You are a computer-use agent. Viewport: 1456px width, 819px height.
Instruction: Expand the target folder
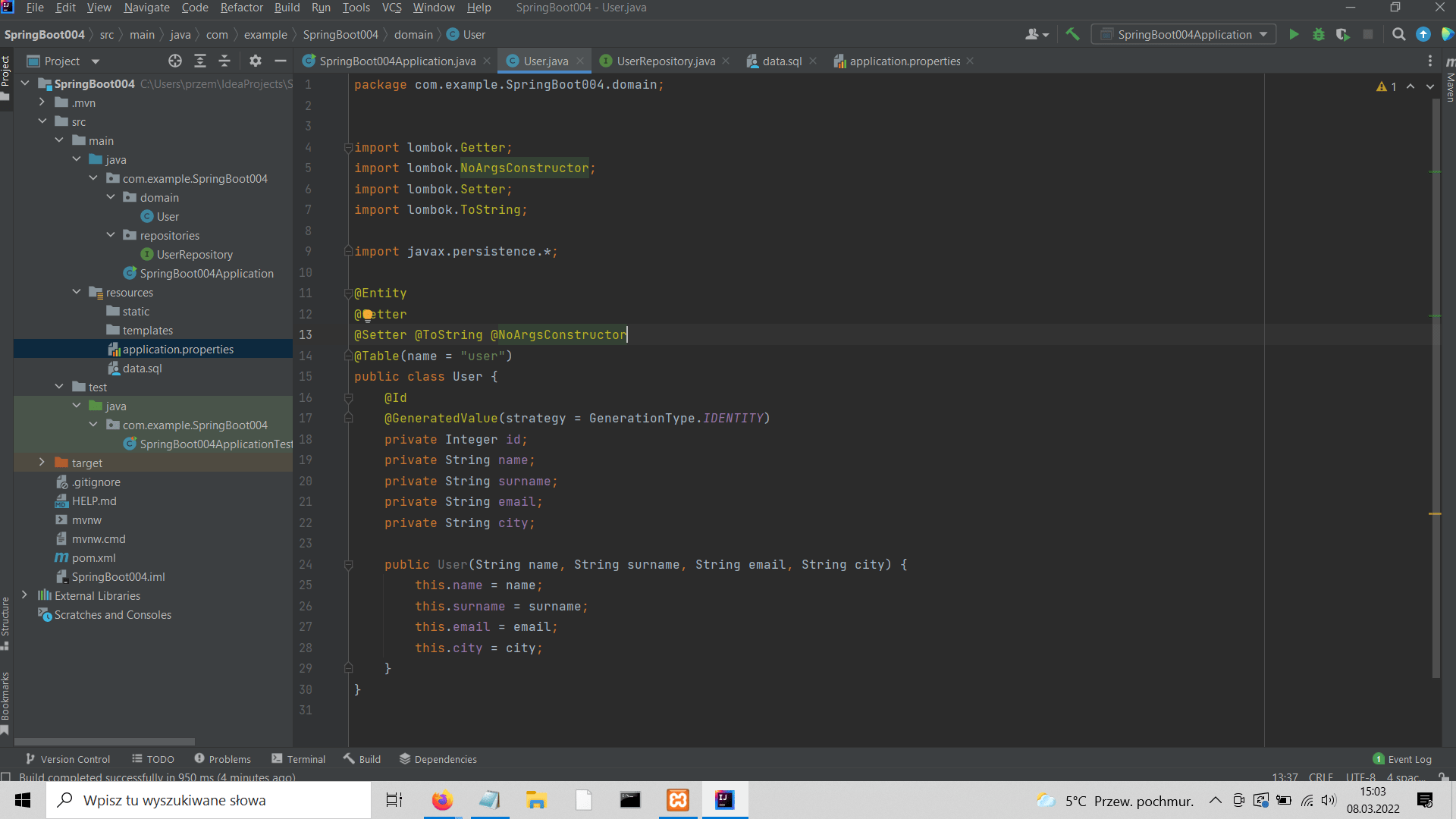coord(42,462)
